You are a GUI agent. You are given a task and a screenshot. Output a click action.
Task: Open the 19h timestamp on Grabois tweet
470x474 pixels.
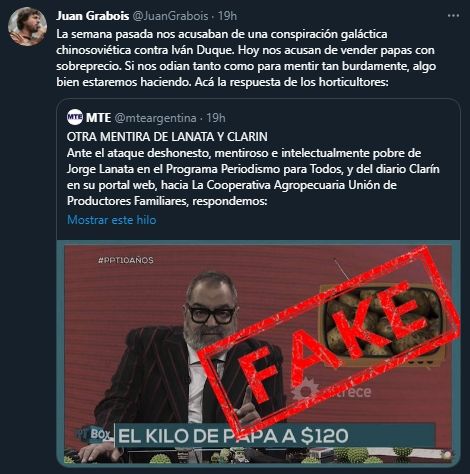pyautogui.click(x=227, y=16)
